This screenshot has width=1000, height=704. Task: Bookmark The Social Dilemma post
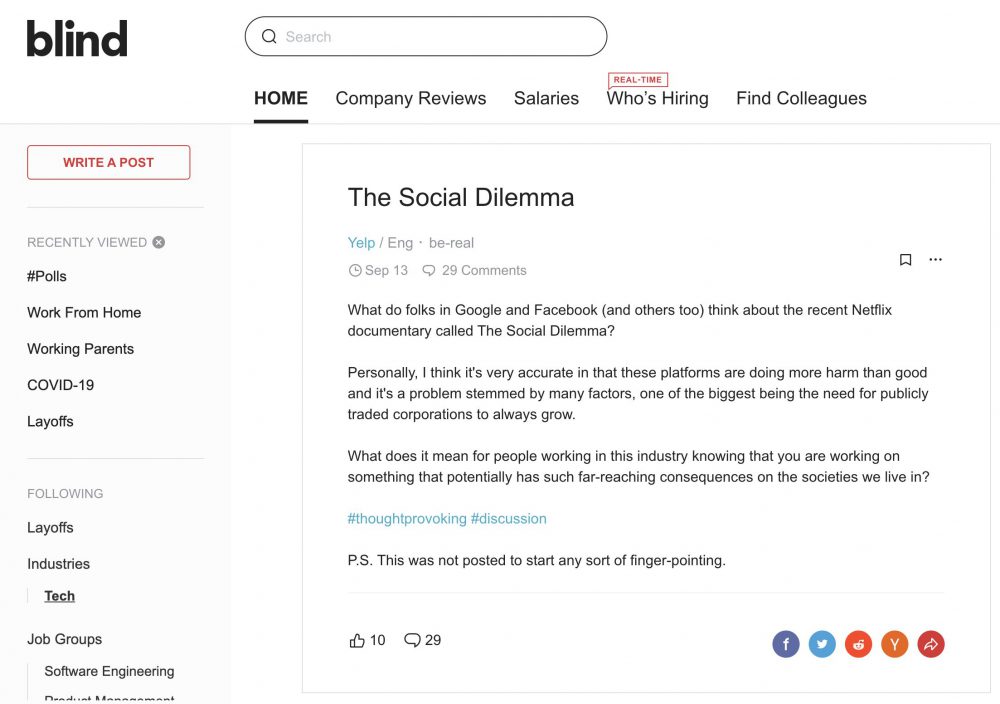(905, 260)
